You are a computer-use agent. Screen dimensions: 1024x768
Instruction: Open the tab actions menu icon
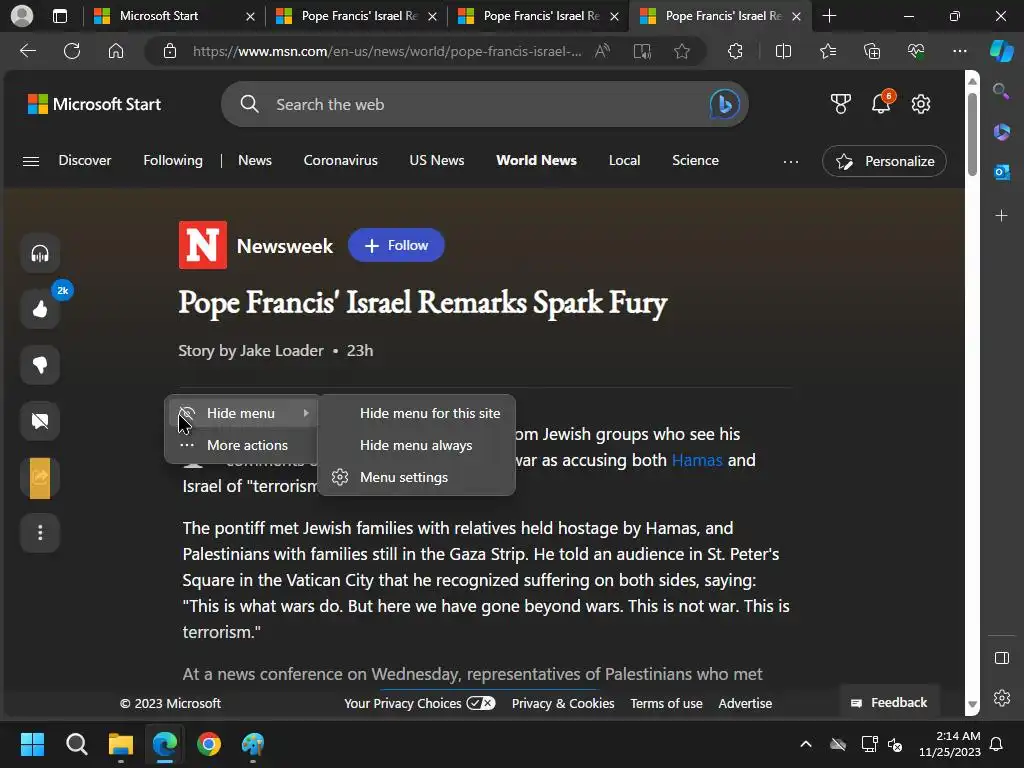pos(59,16)
